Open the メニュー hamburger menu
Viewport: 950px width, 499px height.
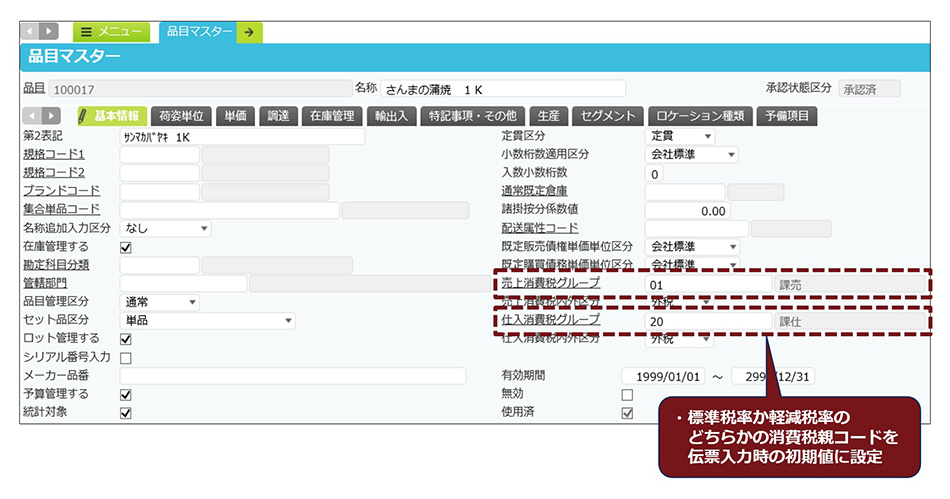[111, 32]
